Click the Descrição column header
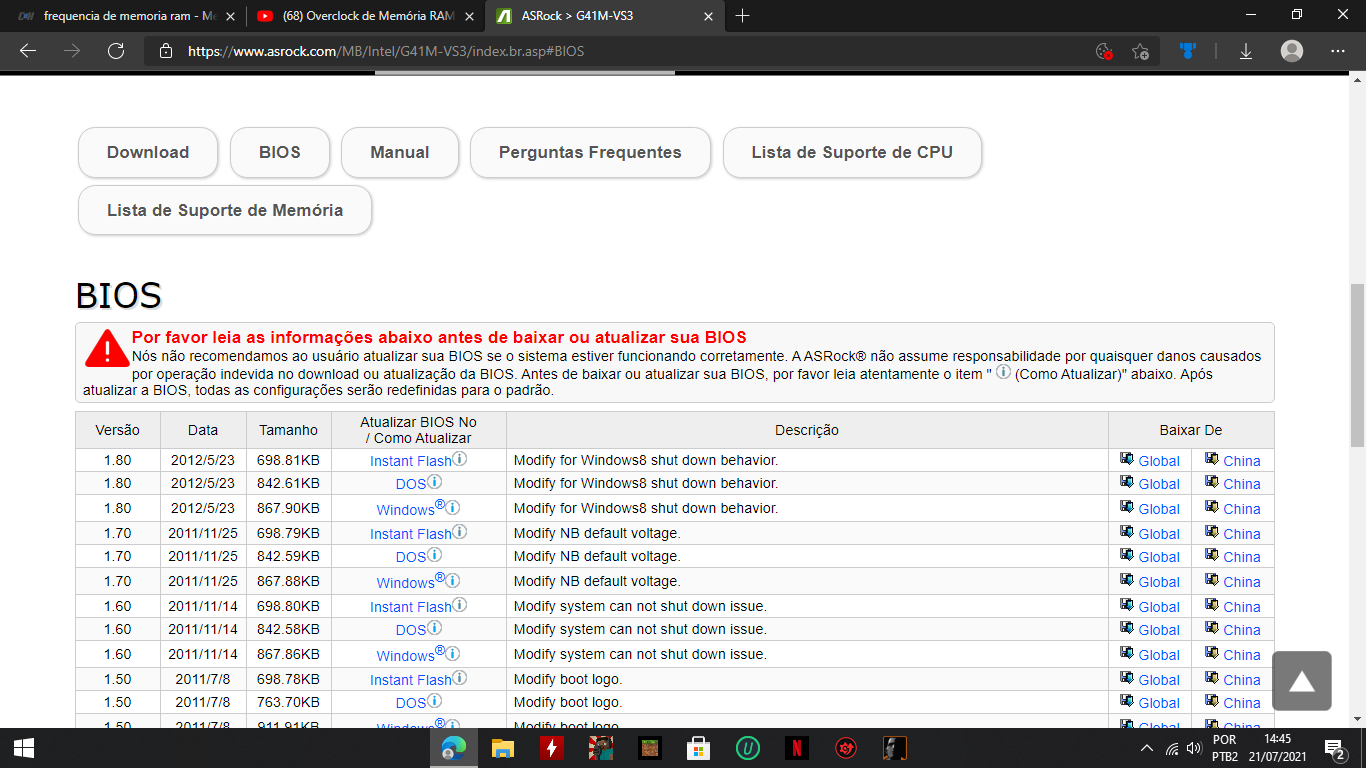Viewport: 1366px width, 768px height. (x=807, y=430)
